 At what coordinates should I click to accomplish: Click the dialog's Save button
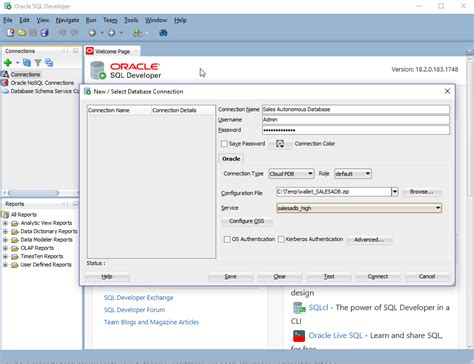tap(230, 276)
